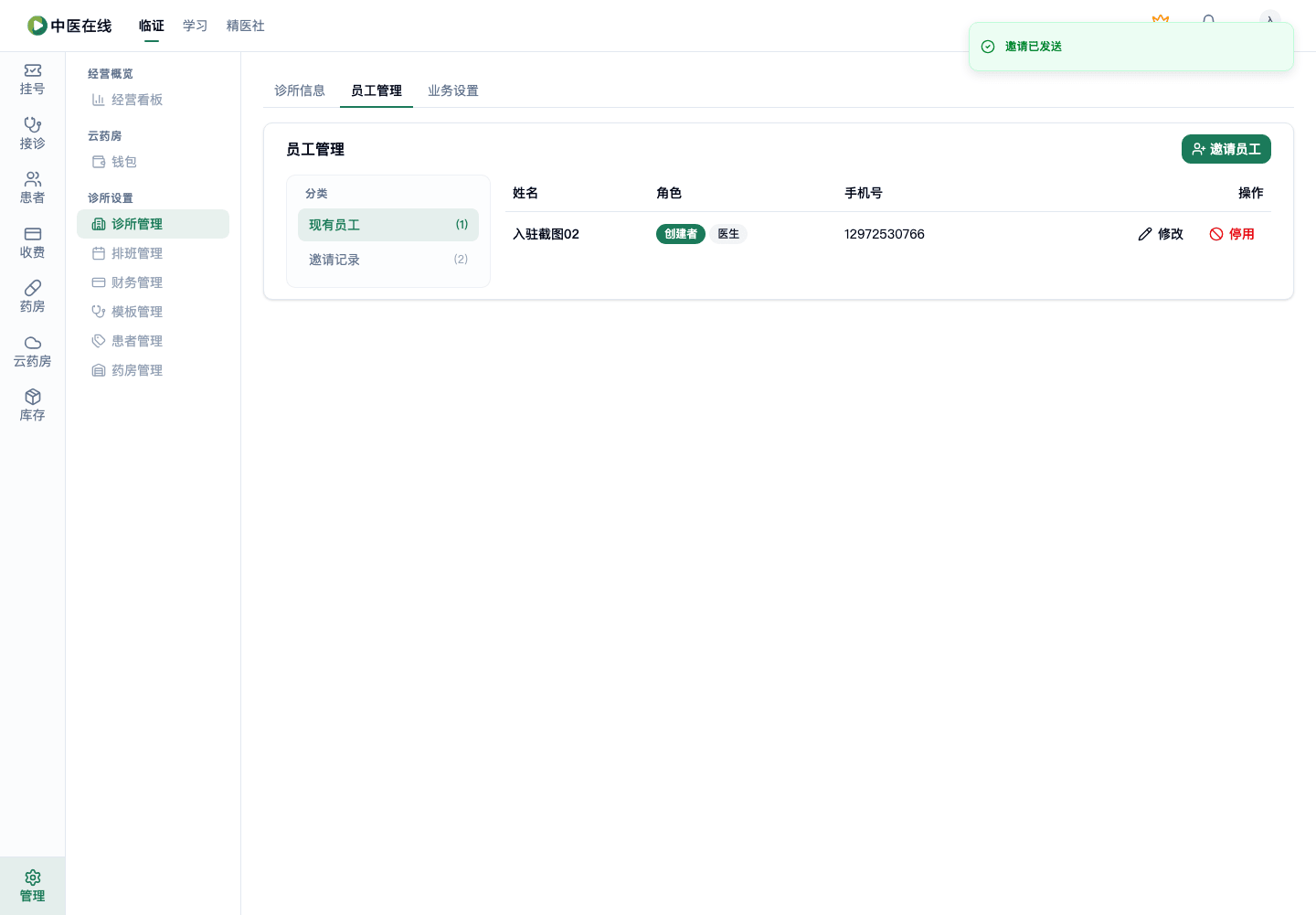Select 诊所管理 in the settings list

coord(153,224)
